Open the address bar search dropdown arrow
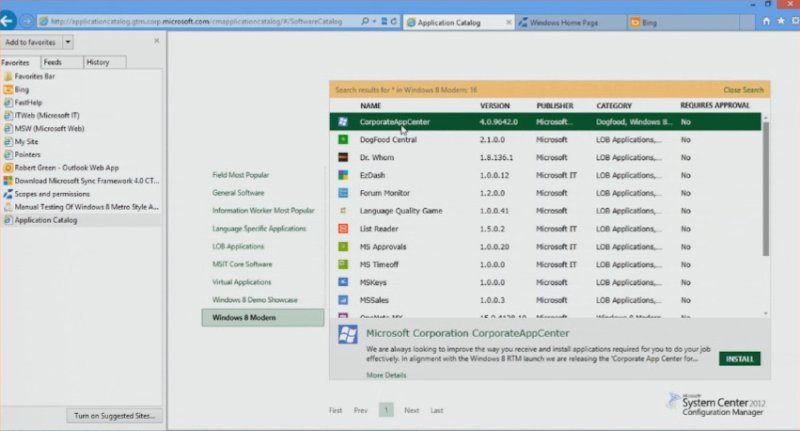This screenshot has height=431, width=800. tap(374, 21)
